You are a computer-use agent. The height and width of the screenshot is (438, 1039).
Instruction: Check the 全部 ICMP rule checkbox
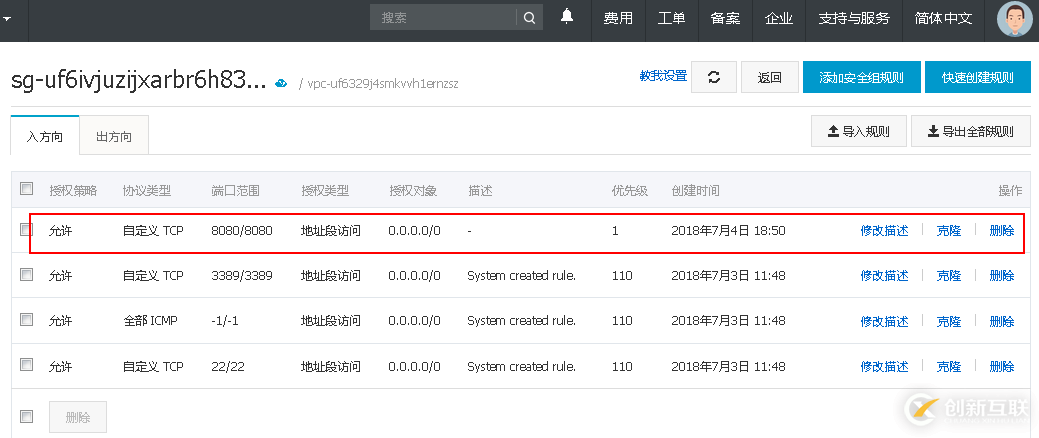pos(27,320)
